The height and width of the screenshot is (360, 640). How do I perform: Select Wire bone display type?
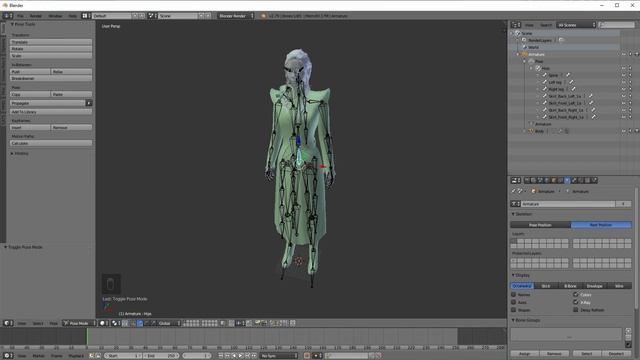coord(620,286)
